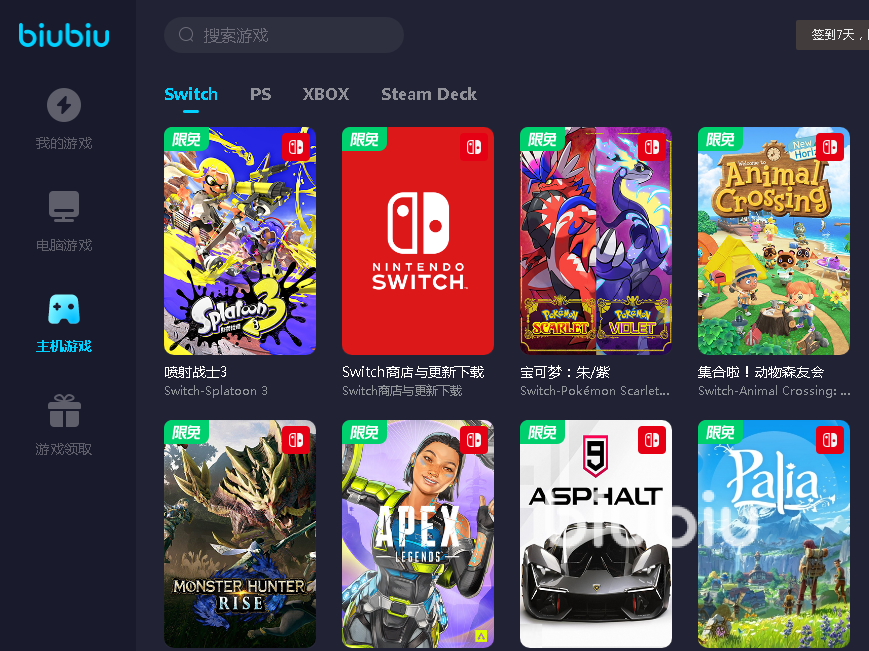Click 主机游戏 gamepad sidebar icon
The height and width of the screenshot is (651, 869).
click(64, 309)
